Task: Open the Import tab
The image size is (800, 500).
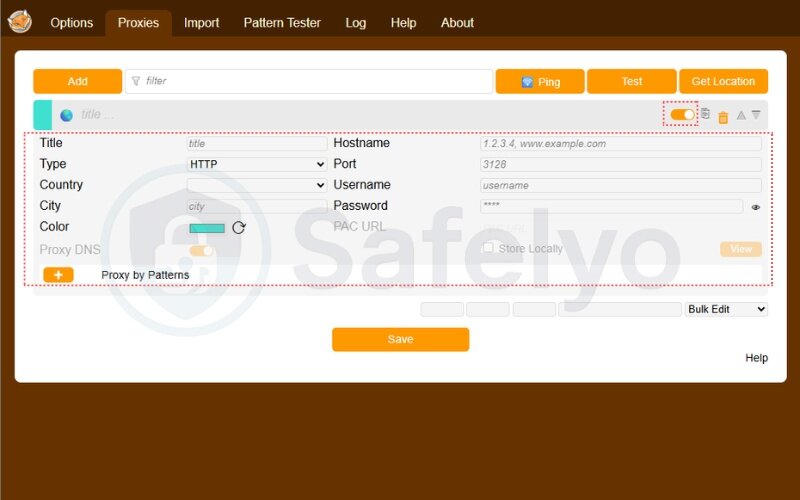Action: coord(202,23)
